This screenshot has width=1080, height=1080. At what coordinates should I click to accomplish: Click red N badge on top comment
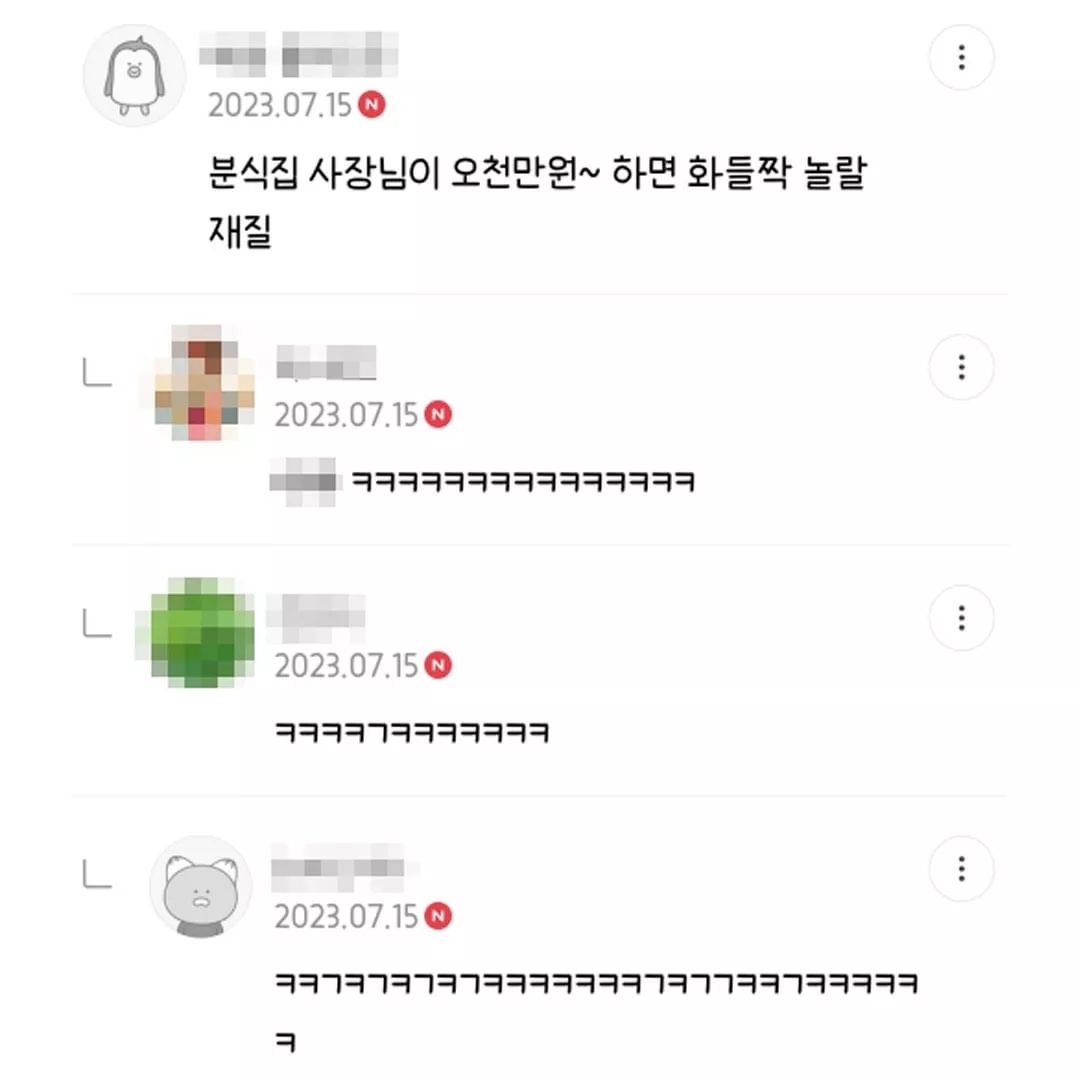coord(372,105)
